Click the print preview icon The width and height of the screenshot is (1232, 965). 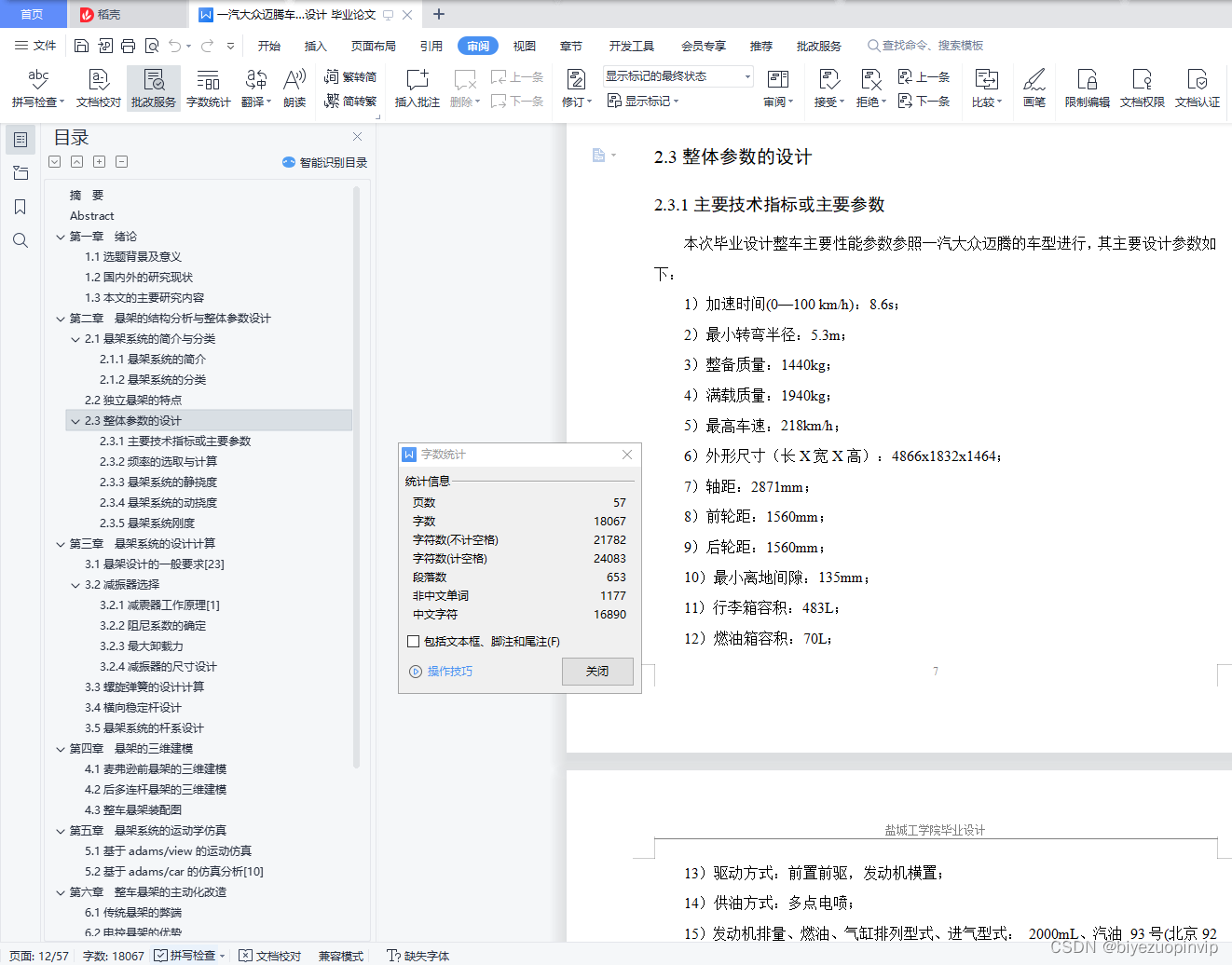click(152, 46)
